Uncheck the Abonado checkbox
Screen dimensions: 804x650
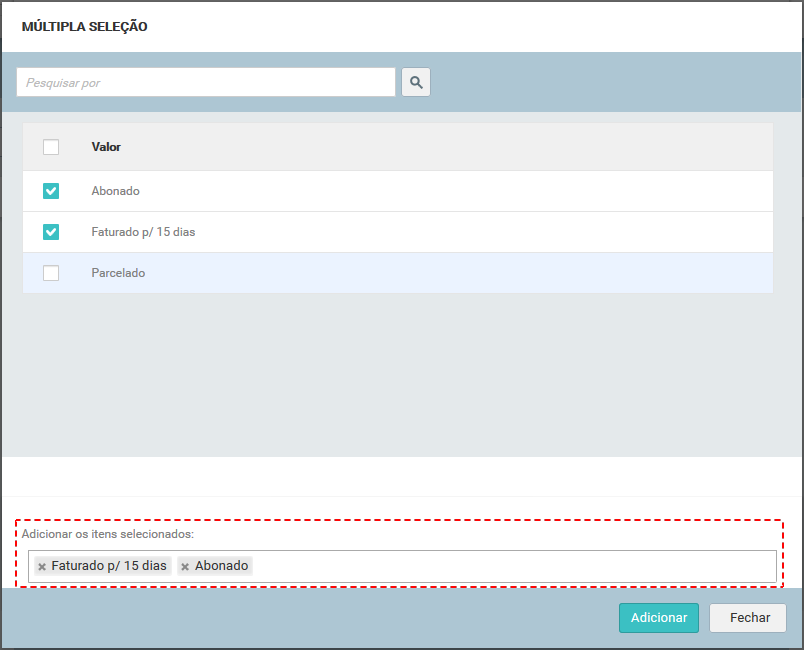click(x=51, y=191)
